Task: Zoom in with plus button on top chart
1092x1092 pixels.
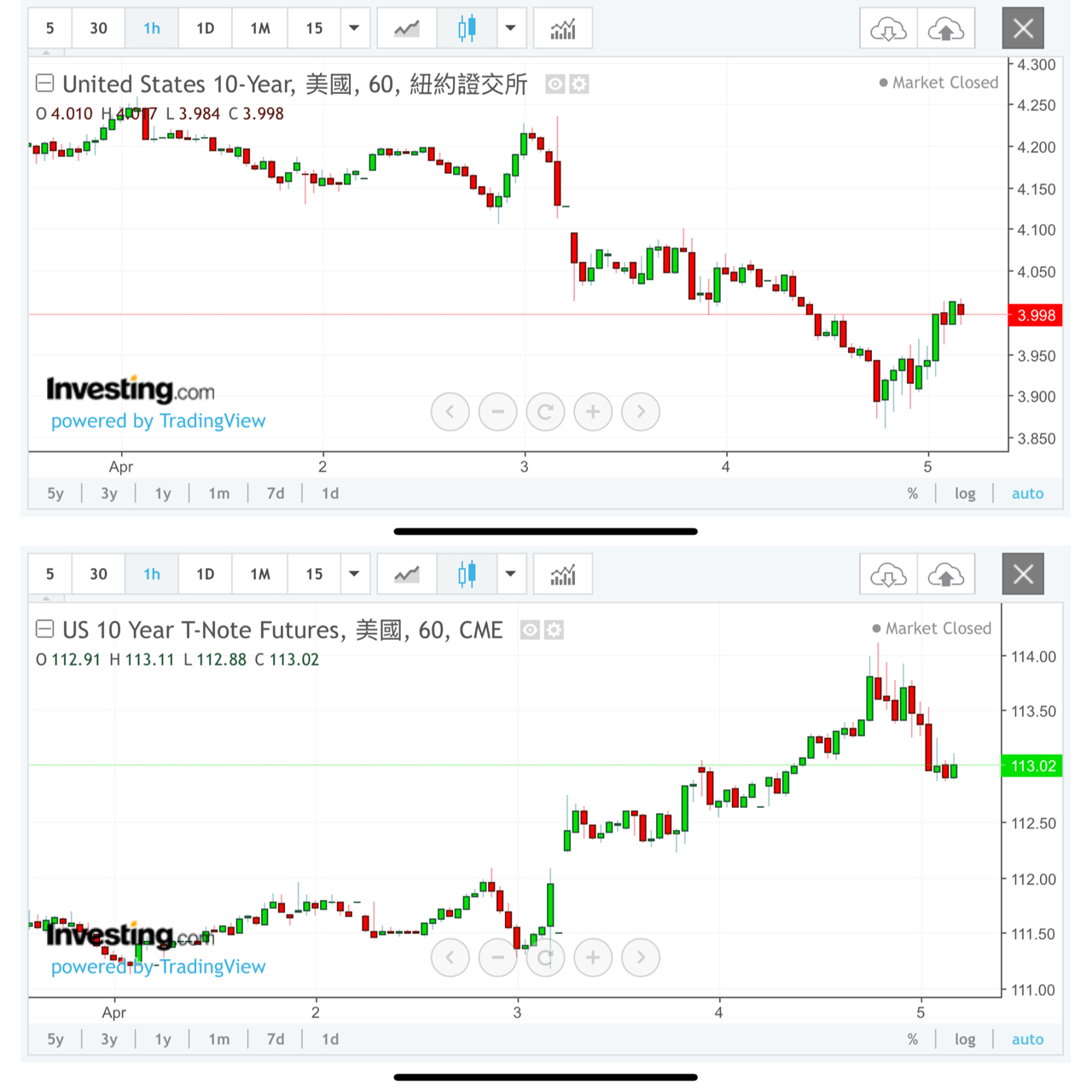Action: pos(593,412)
